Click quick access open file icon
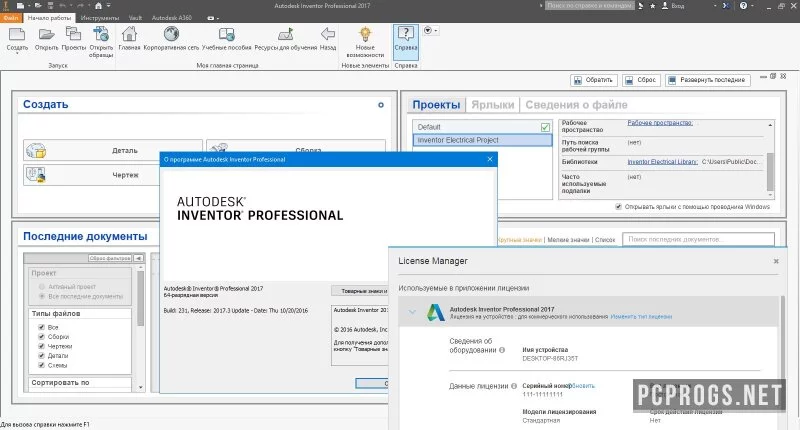800x430 pixels. pos(39,6)
